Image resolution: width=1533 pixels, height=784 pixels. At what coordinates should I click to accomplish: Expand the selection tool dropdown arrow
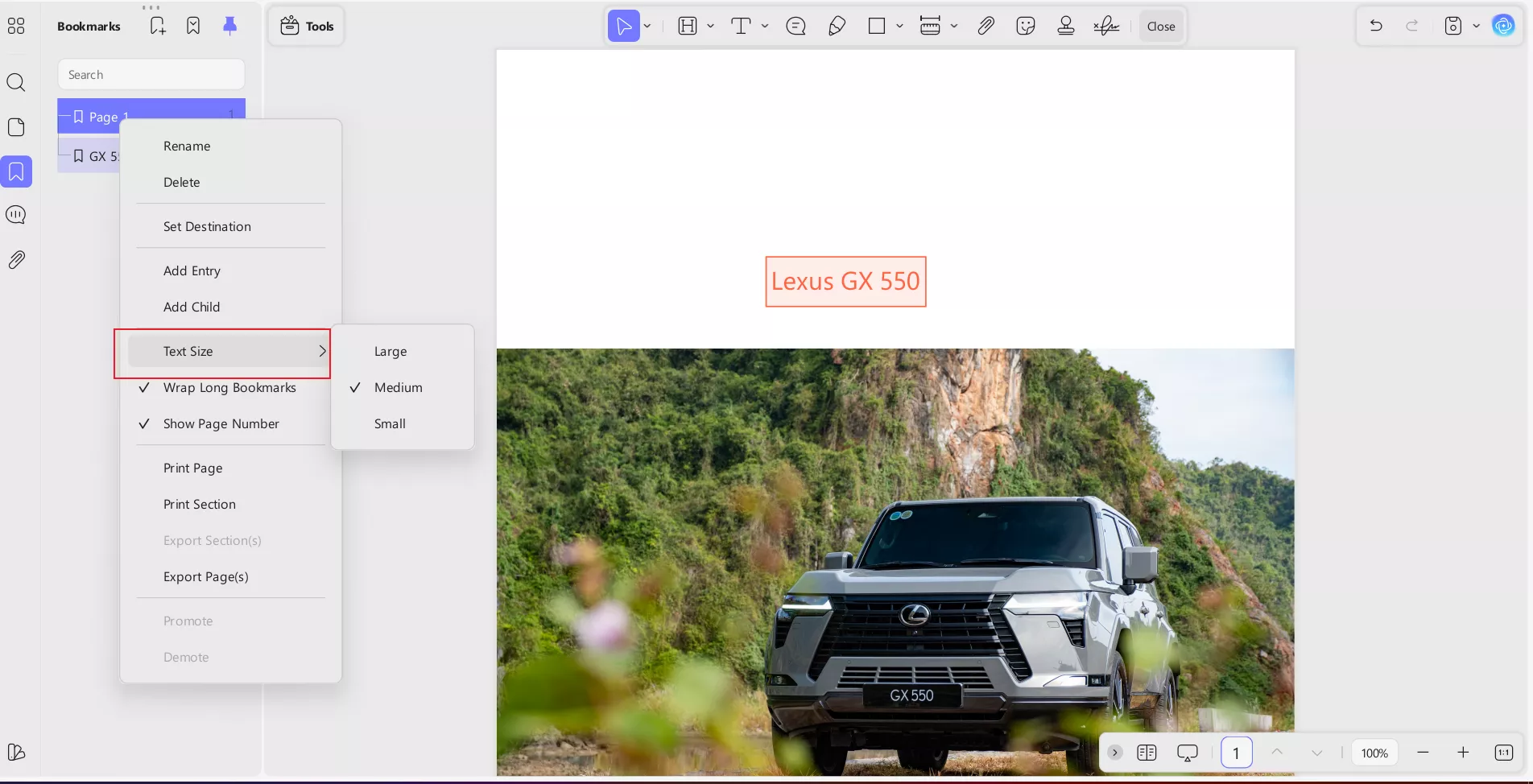647,26
